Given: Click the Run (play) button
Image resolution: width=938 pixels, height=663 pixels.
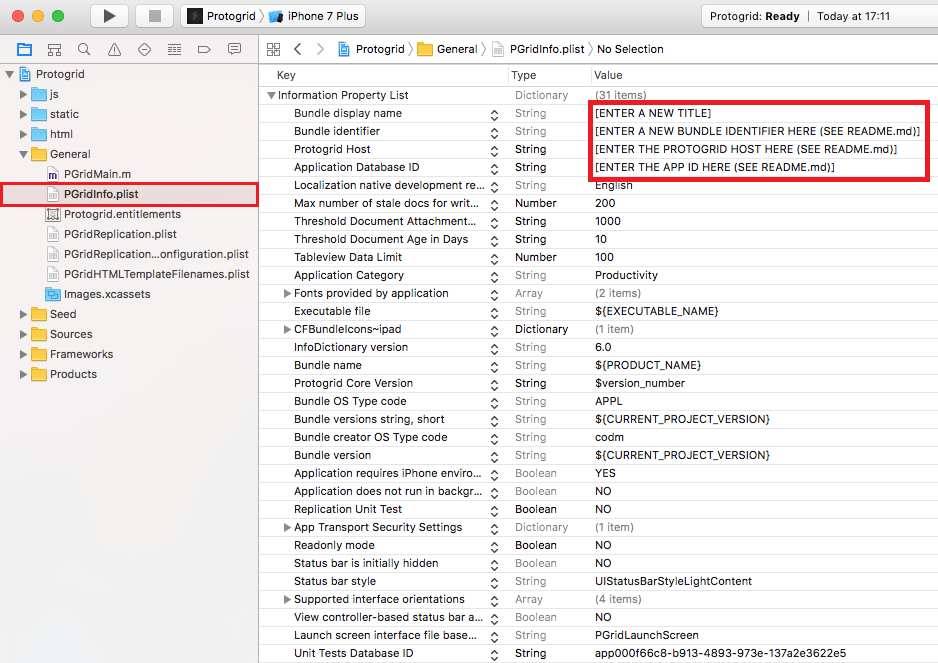Looking at the screenshot, I should pos(109,16).
